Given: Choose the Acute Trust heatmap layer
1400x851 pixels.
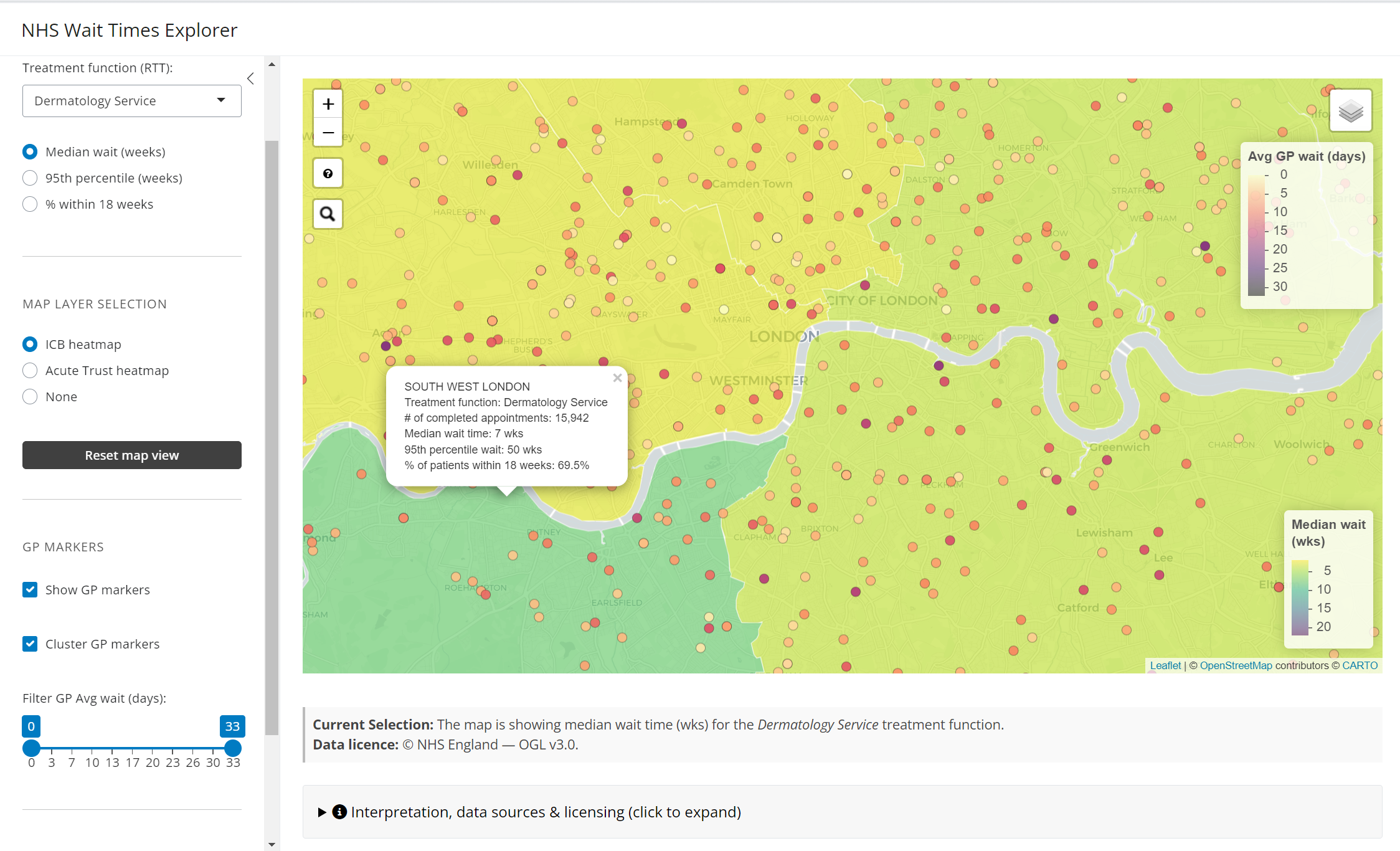Looking at the screenshot, I should 30,371.
